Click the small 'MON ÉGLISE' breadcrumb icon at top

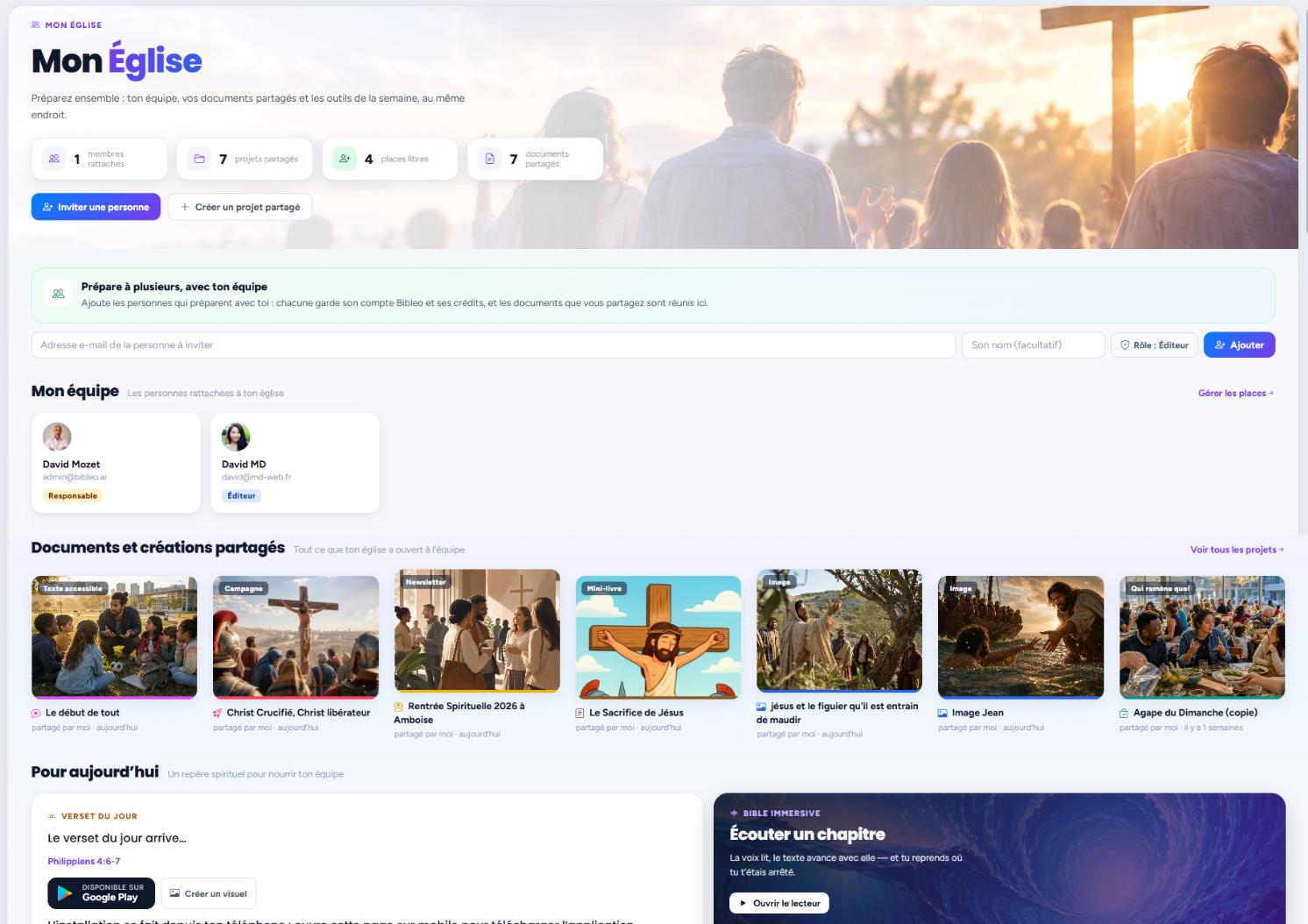pyautogui.click(x=36, y=25)
